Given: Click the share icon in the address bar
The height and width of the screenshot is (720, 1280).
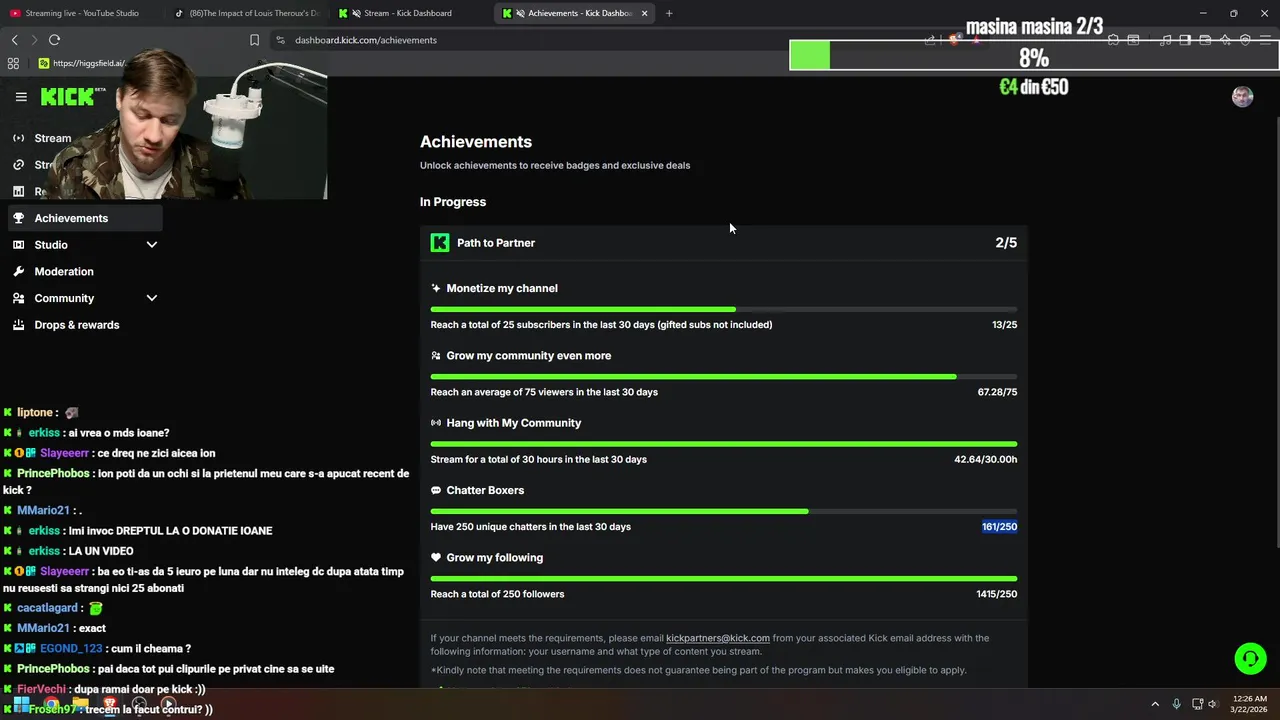Looking at the screenshot, I should pos(930,40).
